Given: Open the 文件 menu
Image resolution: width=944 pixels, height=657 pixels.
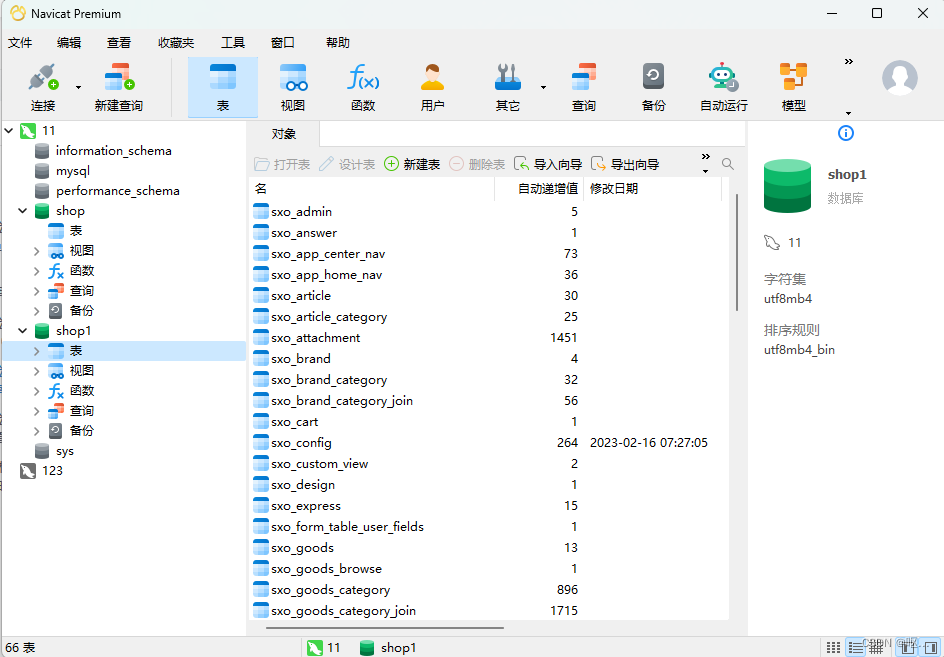Looking at the screenshot, I should pyautogui.click(x=20, y=43).
